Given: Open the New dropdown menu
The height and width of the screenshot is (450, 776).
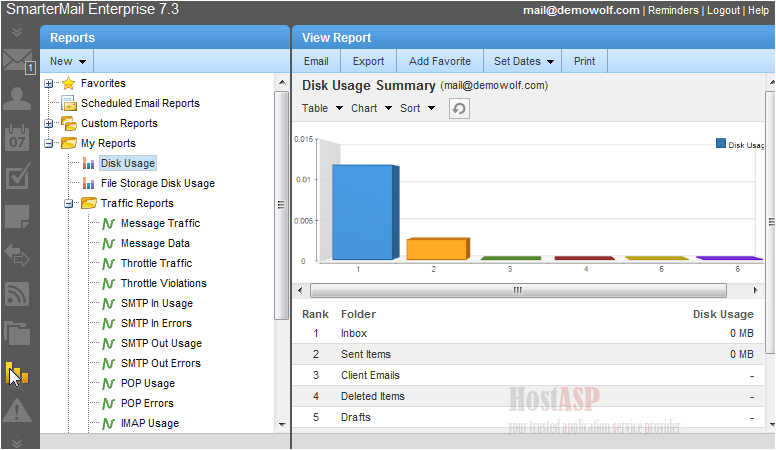Looking at the screenshot, I should tap(68, 61).
